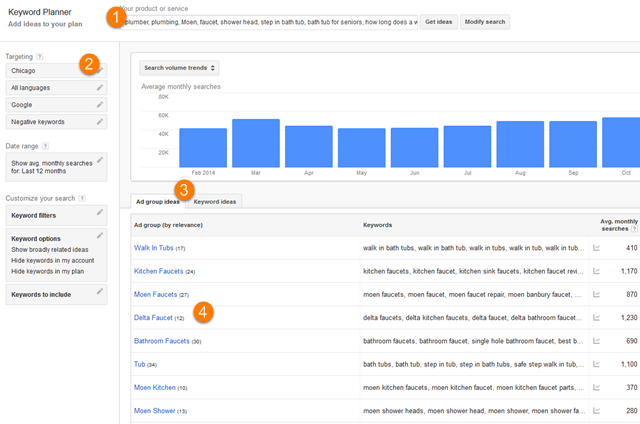Show trend chart icon for Tub row
640x424 pixels.
tap(596, 364)
